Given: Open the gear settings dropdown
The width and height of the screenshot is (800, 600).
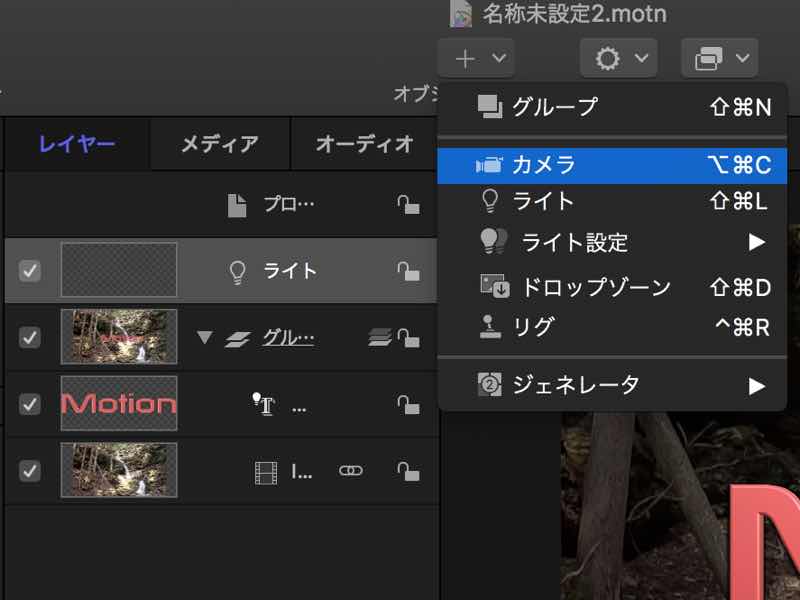Looking at the screenshot, I should tap(618, 59).
